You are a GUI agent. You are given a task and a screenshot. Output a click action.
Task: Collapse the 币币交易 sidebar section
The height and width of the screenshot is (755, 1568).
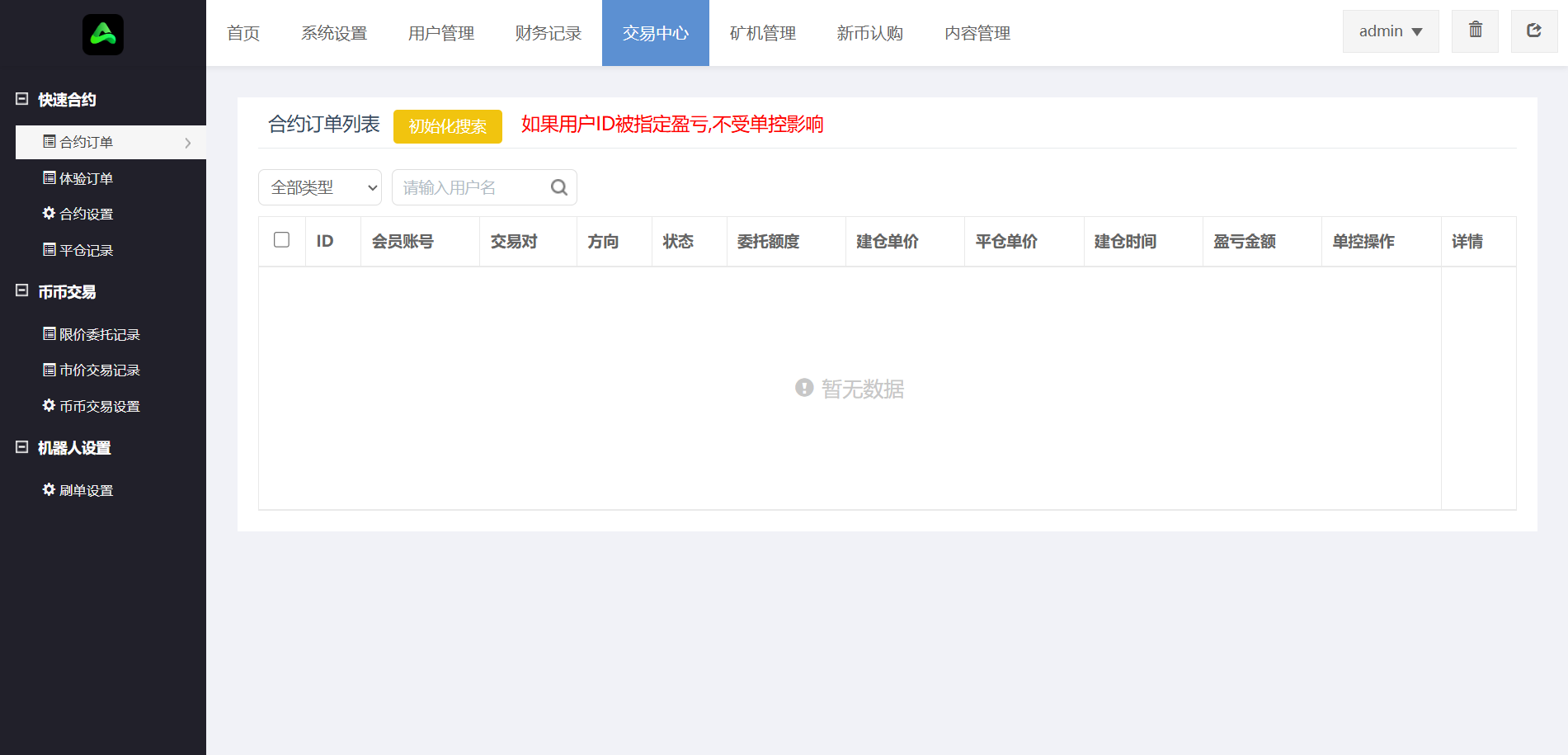22,291
